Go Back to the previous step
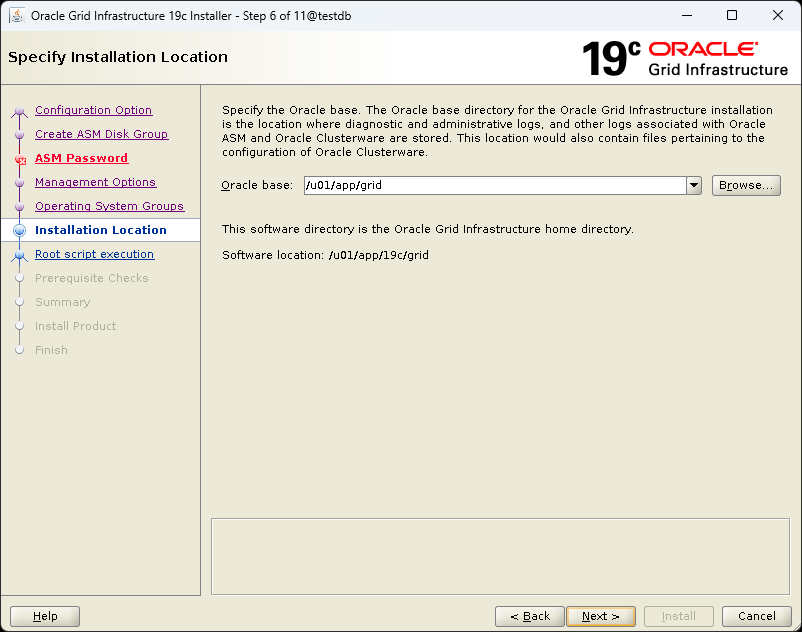This screenshot has width=802, height=632. [x=530, y=616]
